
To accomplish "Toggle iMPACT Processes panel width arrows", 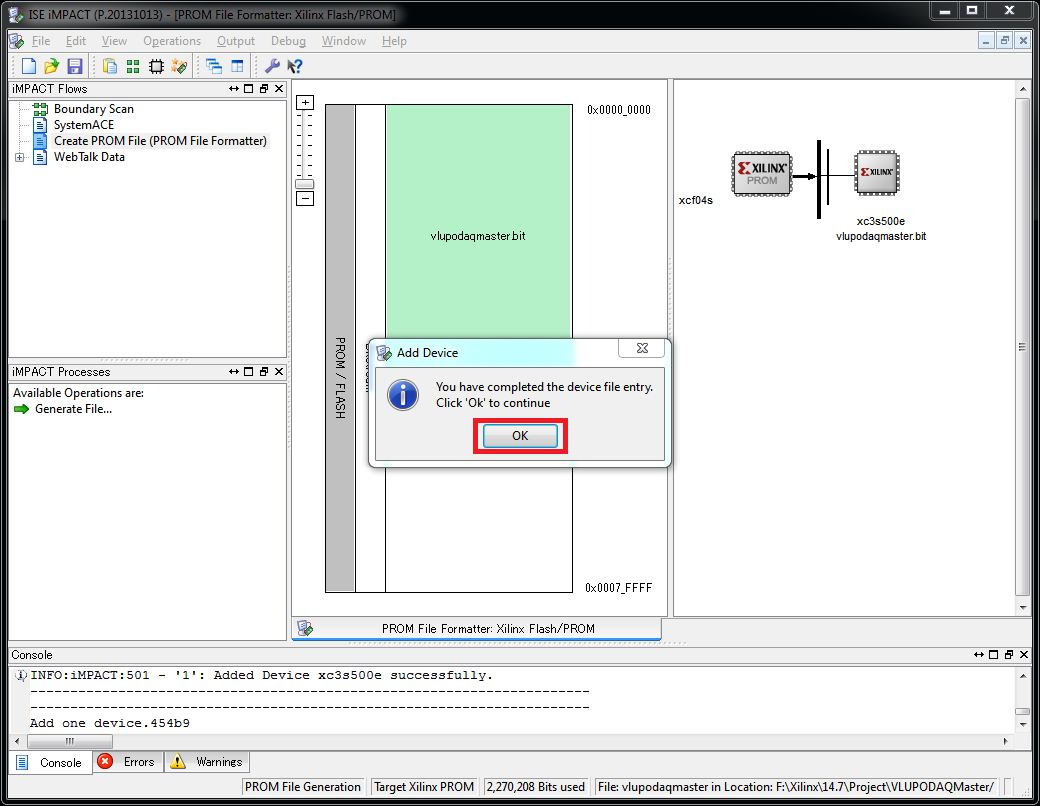I will tap(233, 371).
